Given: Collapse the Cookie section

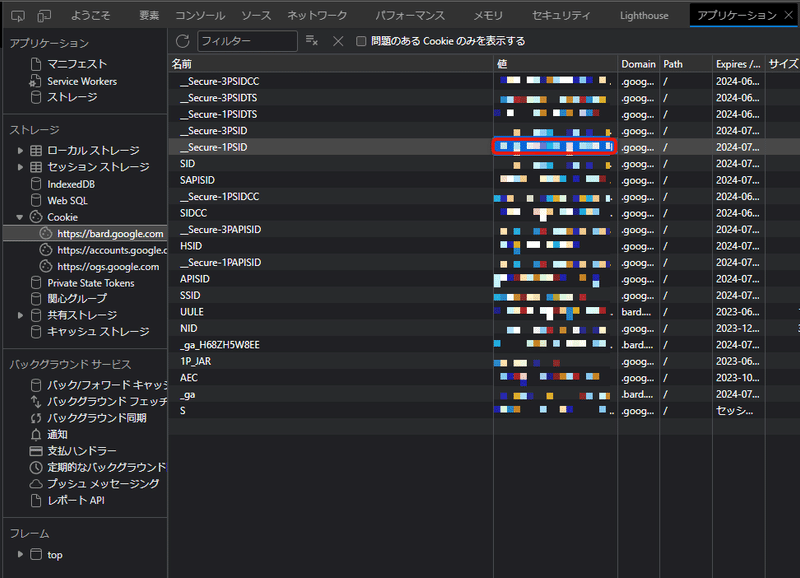Looking at the screenshot, I should point(19,216).
